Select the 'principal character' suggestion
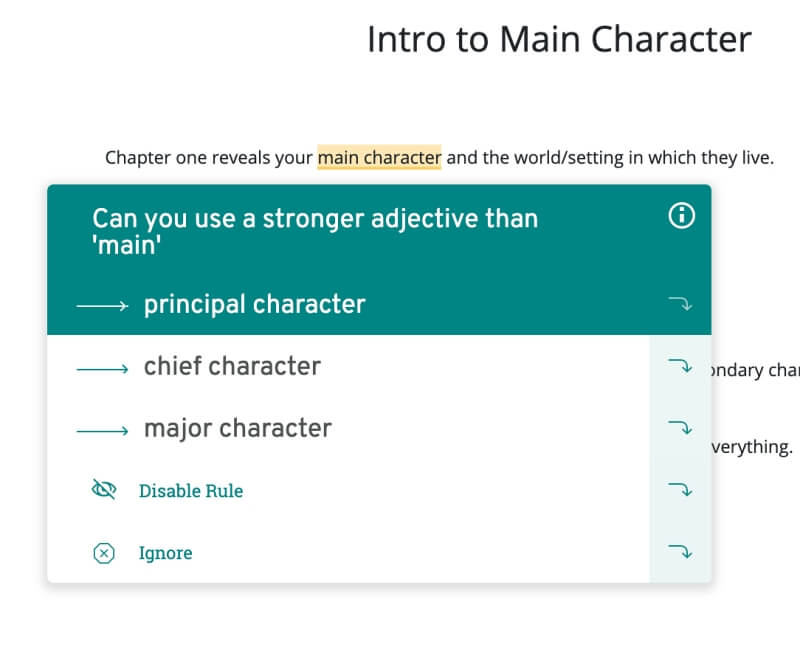 pyautogui.click(x=255, y=304)
